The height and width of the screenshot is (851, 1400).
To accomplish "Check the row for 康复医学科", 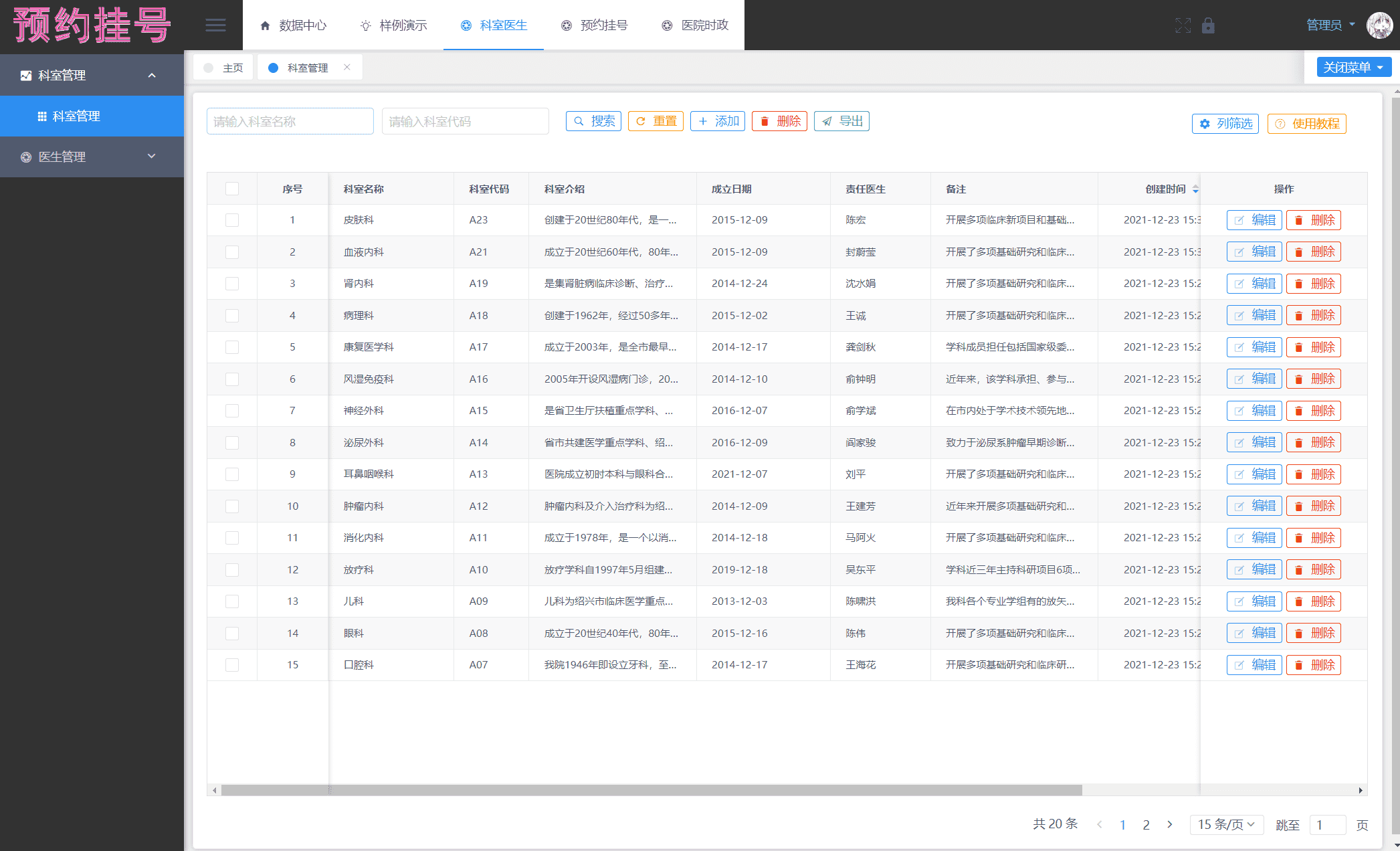I will point(232,347).
